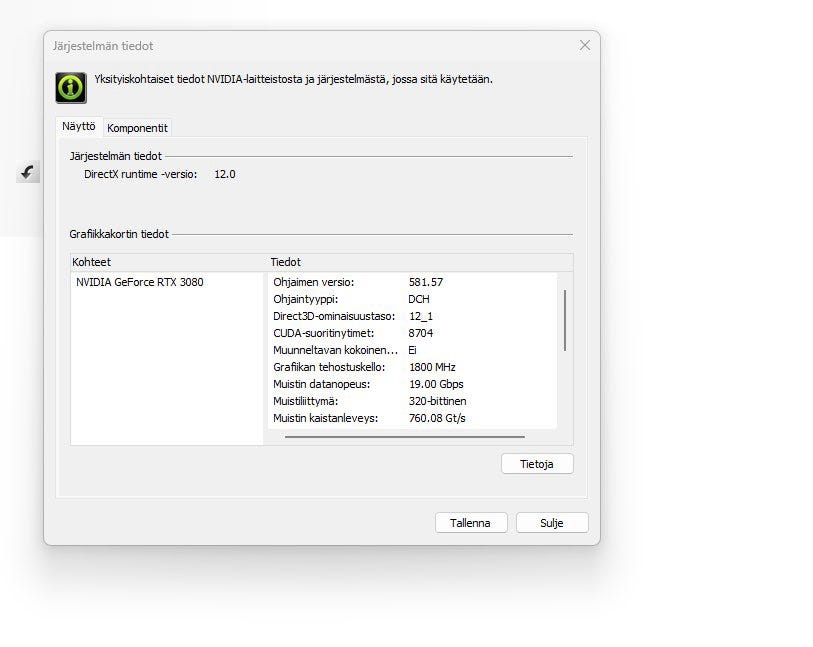The image size is (813, 647).
Task: Click the Kohteet column header
Action: [169, 262]
